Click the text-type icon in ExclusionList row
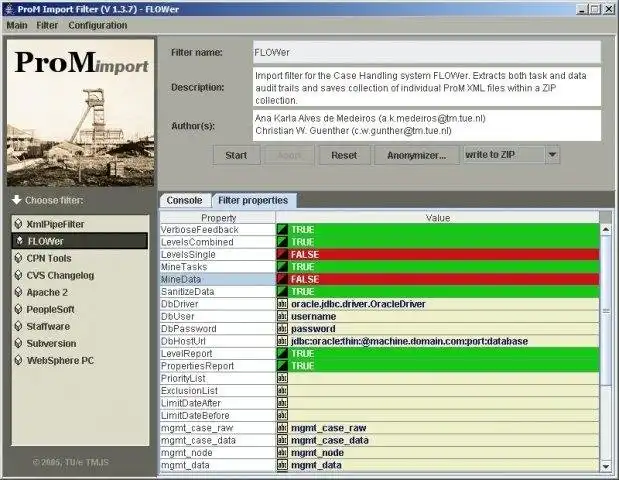 point(282,391)
